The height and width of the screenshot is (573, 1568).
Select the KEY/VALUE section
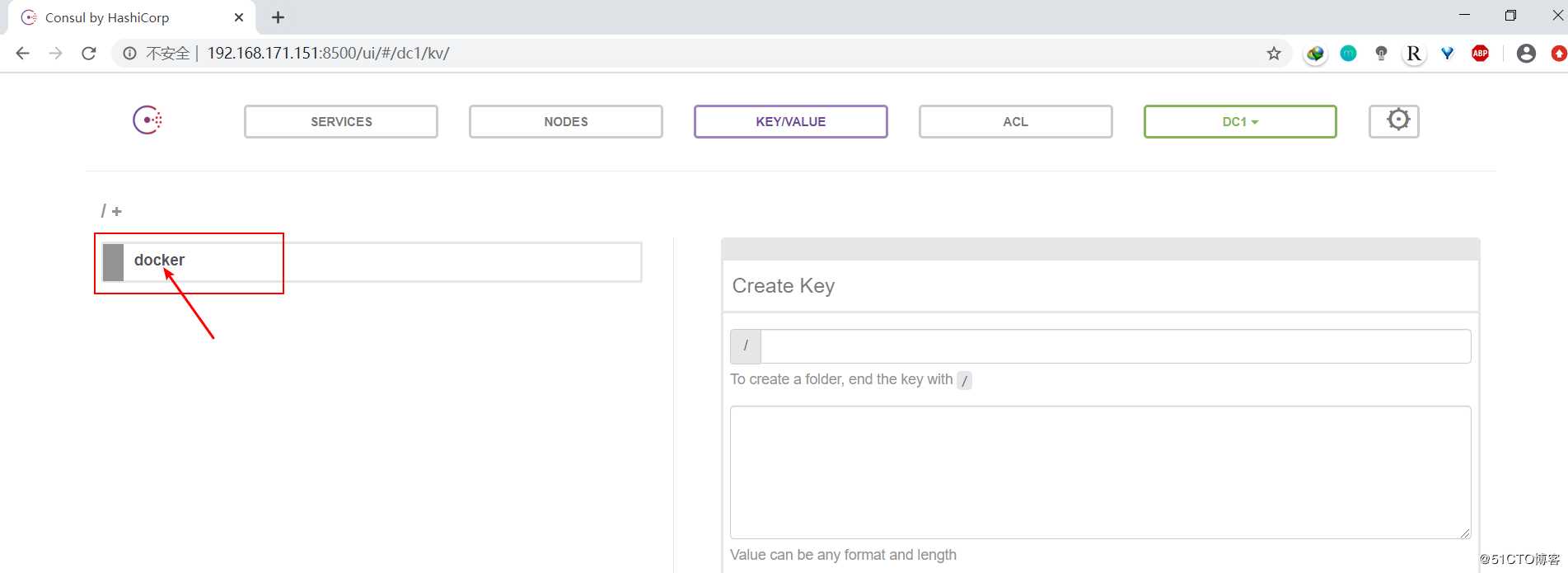click(x=791, y=121)
